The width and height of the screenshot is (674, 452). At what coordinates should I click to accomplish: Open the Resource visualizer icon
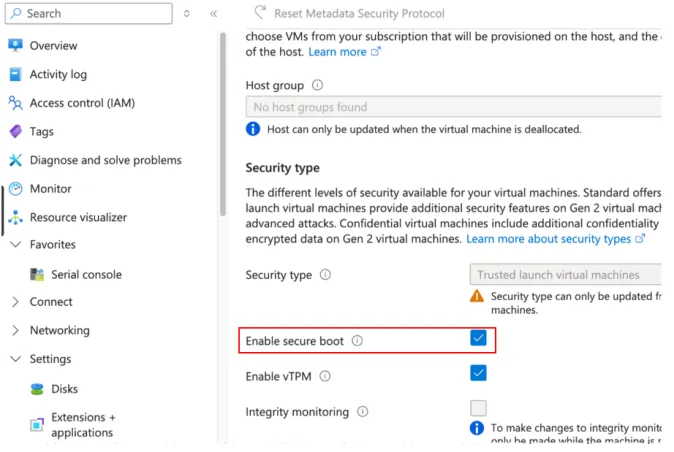15,217
